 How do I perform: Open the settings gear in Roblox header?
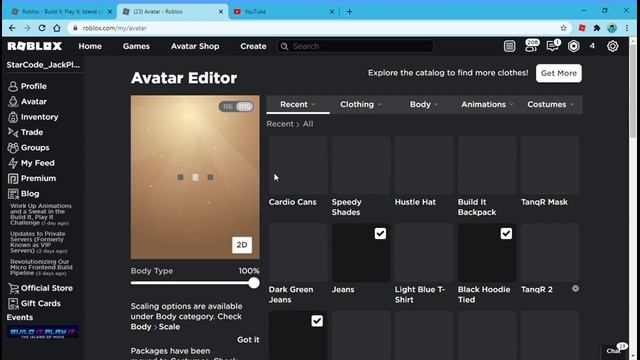point(612,46)
